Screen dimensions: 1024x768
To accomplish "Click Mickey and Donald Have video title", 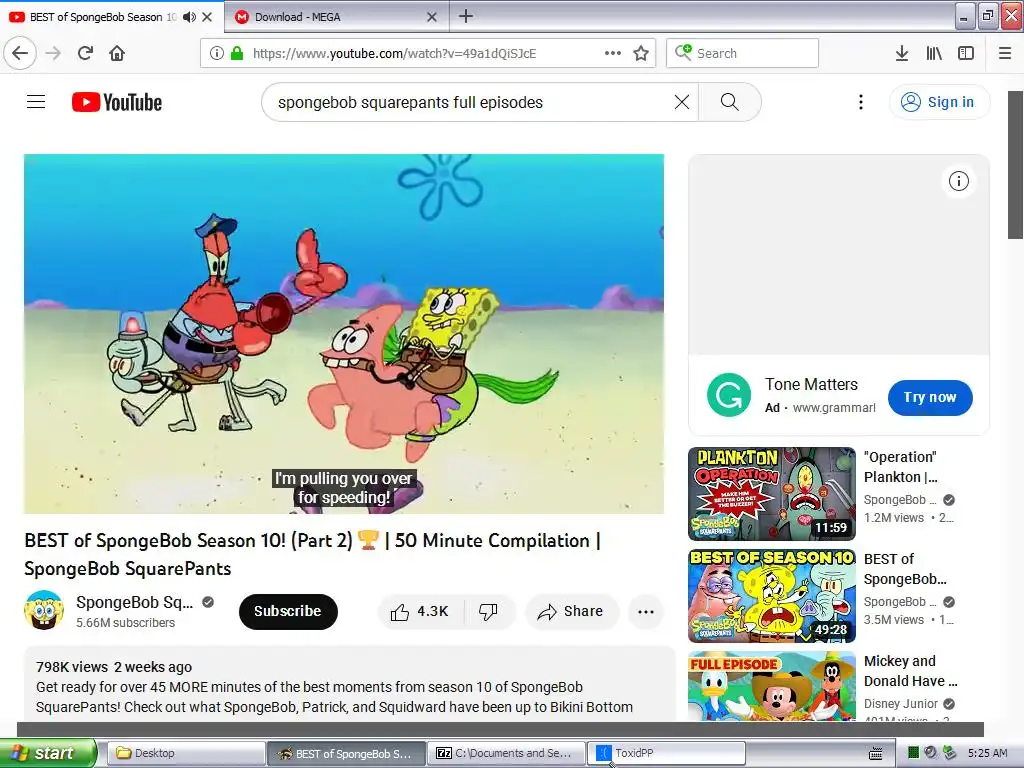I will (x=910, y=671).
